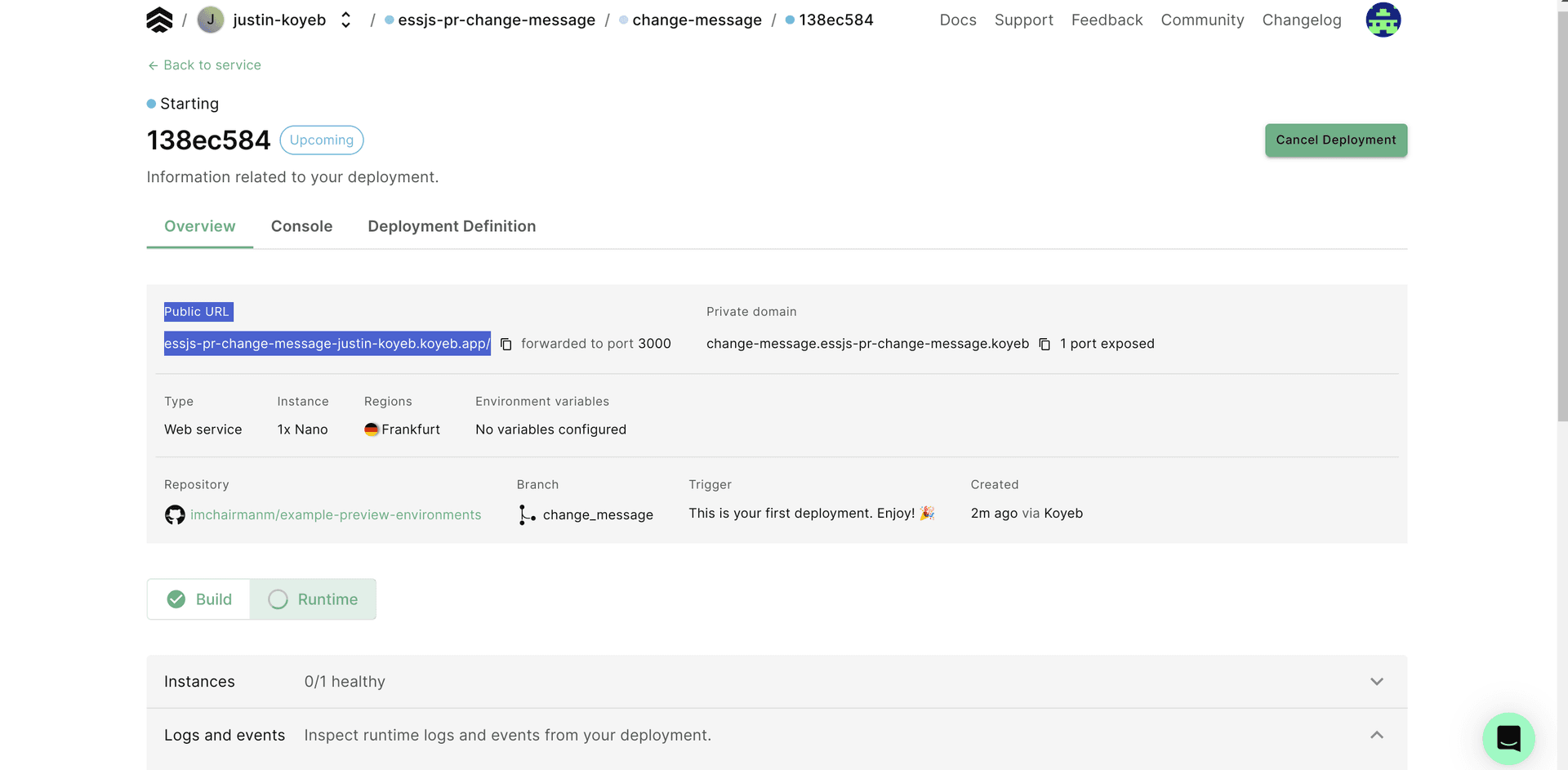Open the user avatar menu

click(x=1383, y=20)
